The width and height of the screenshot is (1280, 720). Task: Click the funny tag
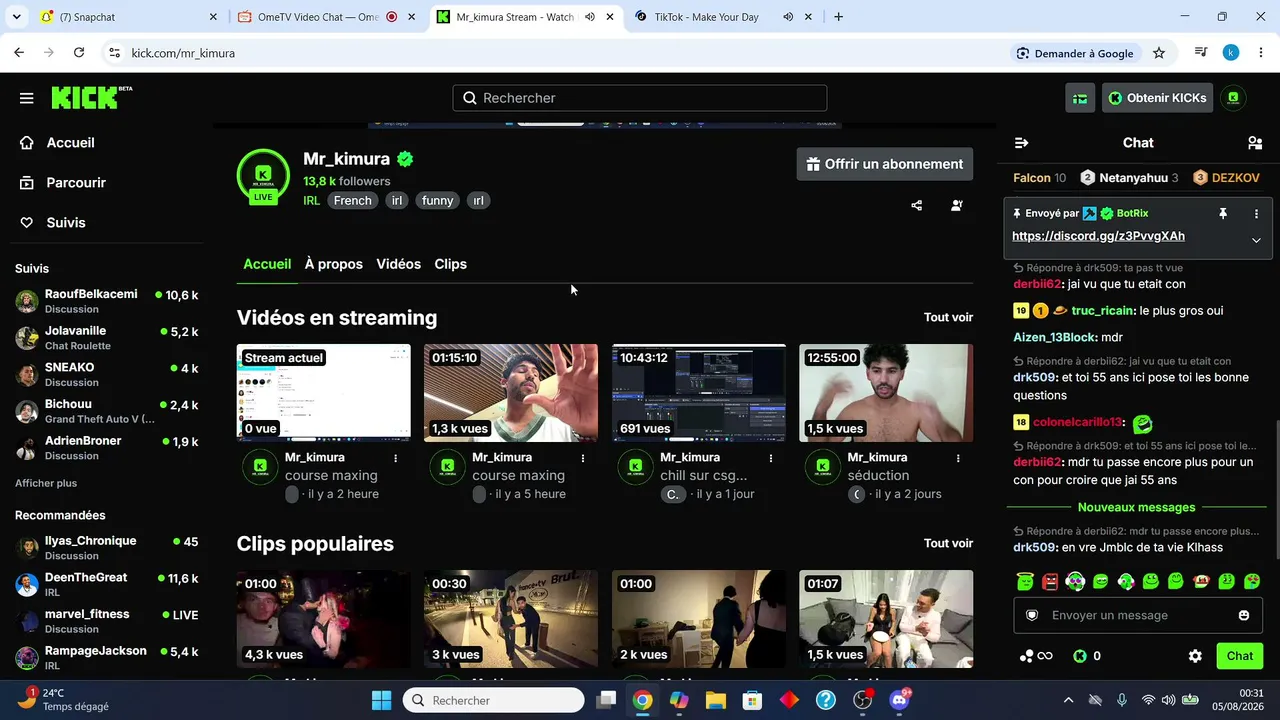(x=438, y=200)
